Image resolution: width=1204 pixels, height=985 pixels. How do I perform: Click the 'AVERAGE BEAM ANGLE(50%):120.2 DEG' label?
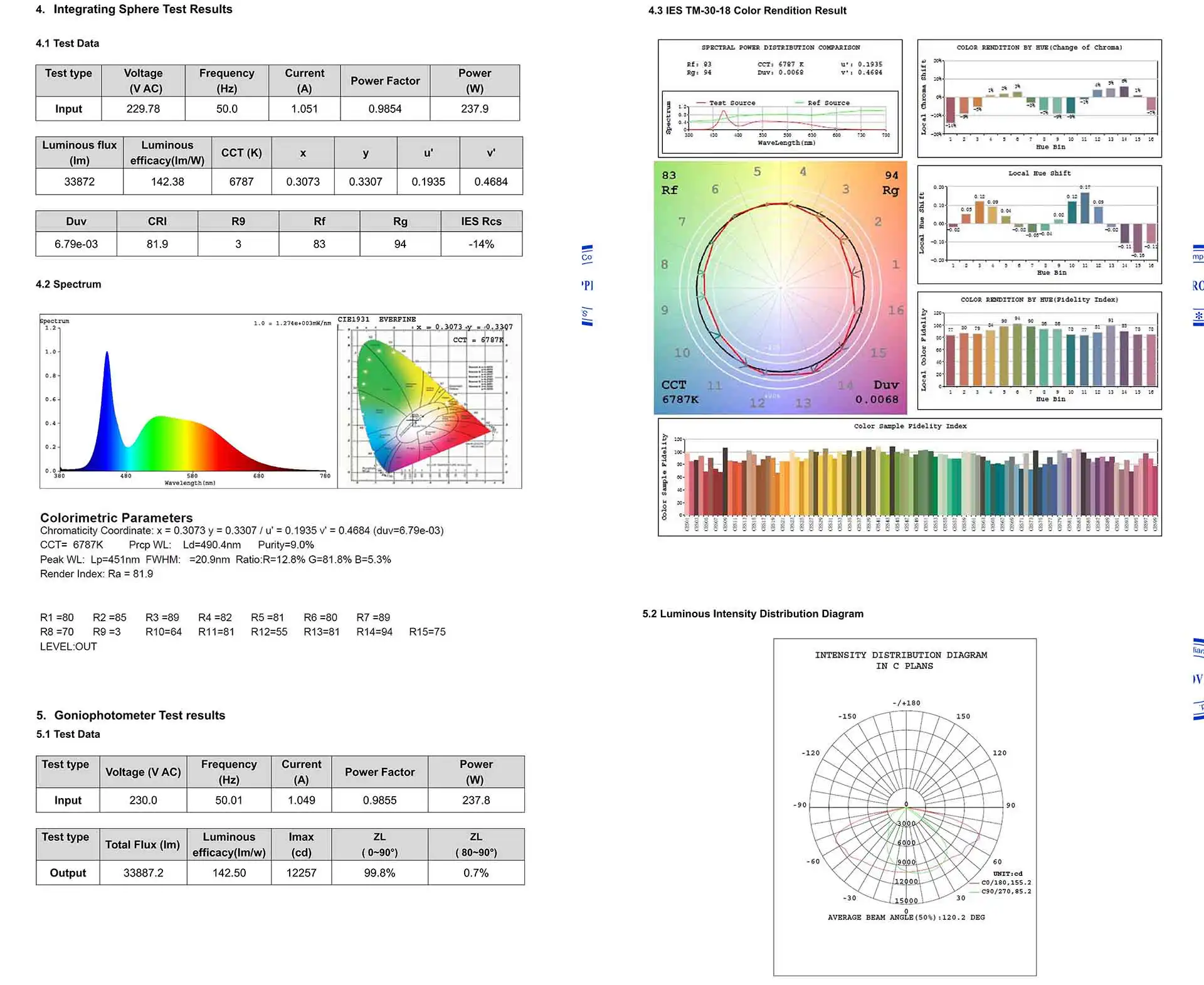[x=906, y=917]
